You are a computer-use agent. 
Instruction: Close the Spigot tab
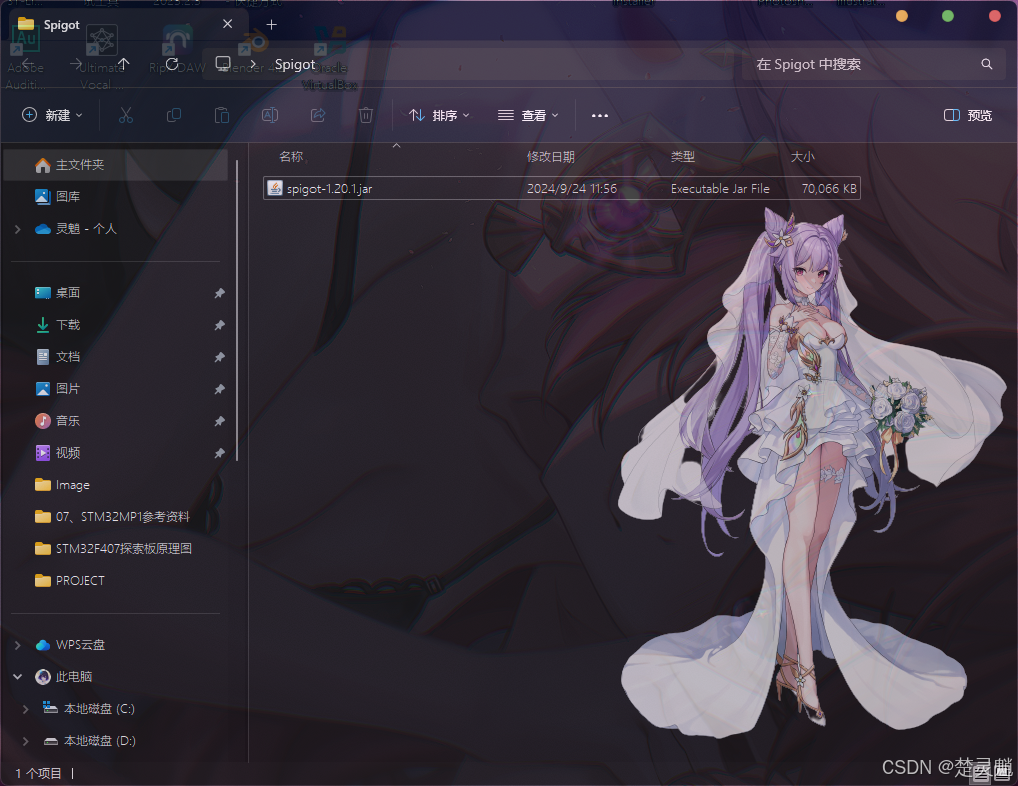[x=227, y=24]
